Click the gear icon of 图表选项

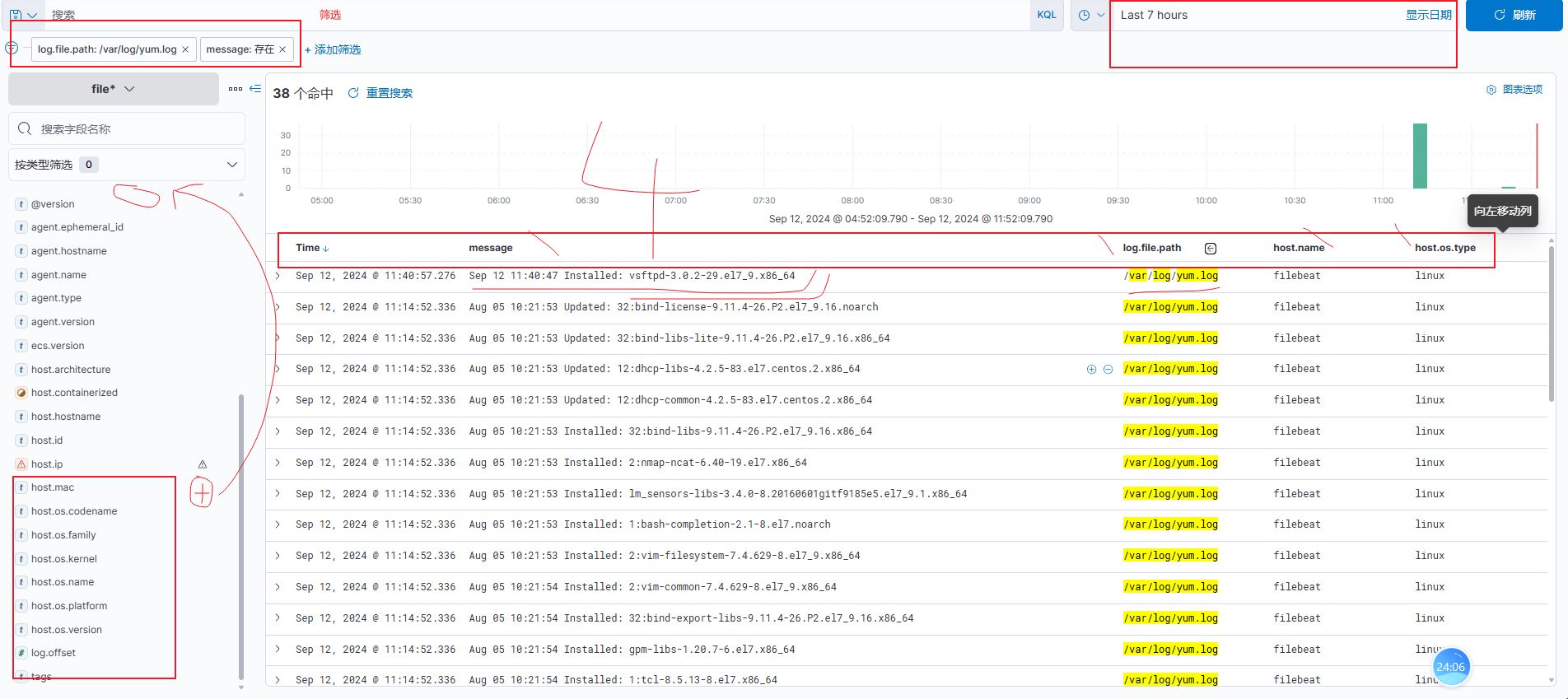click(1491, 90)
